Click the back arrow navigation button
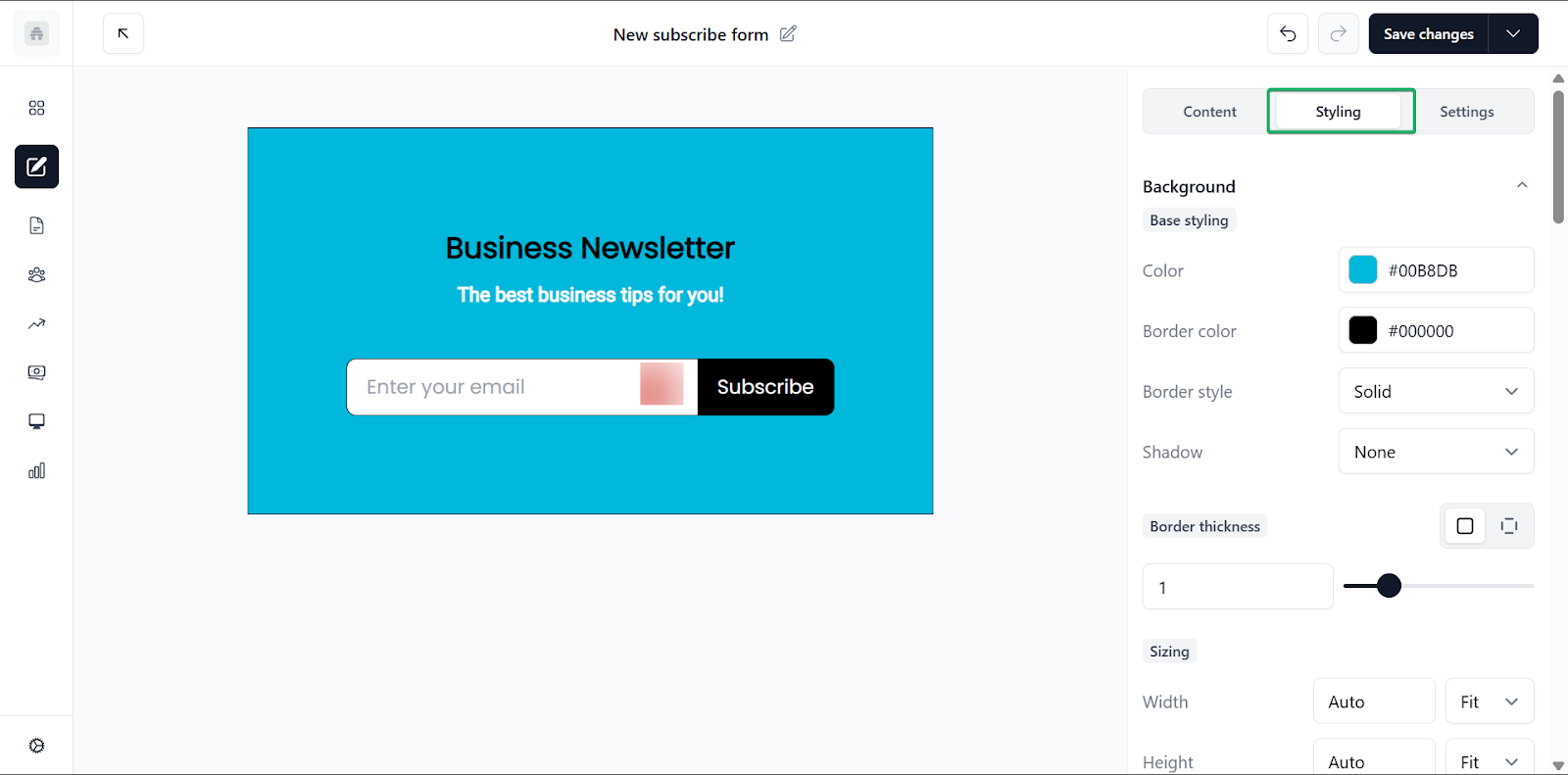Screen dimensions: 1568x775 [122, 33]
